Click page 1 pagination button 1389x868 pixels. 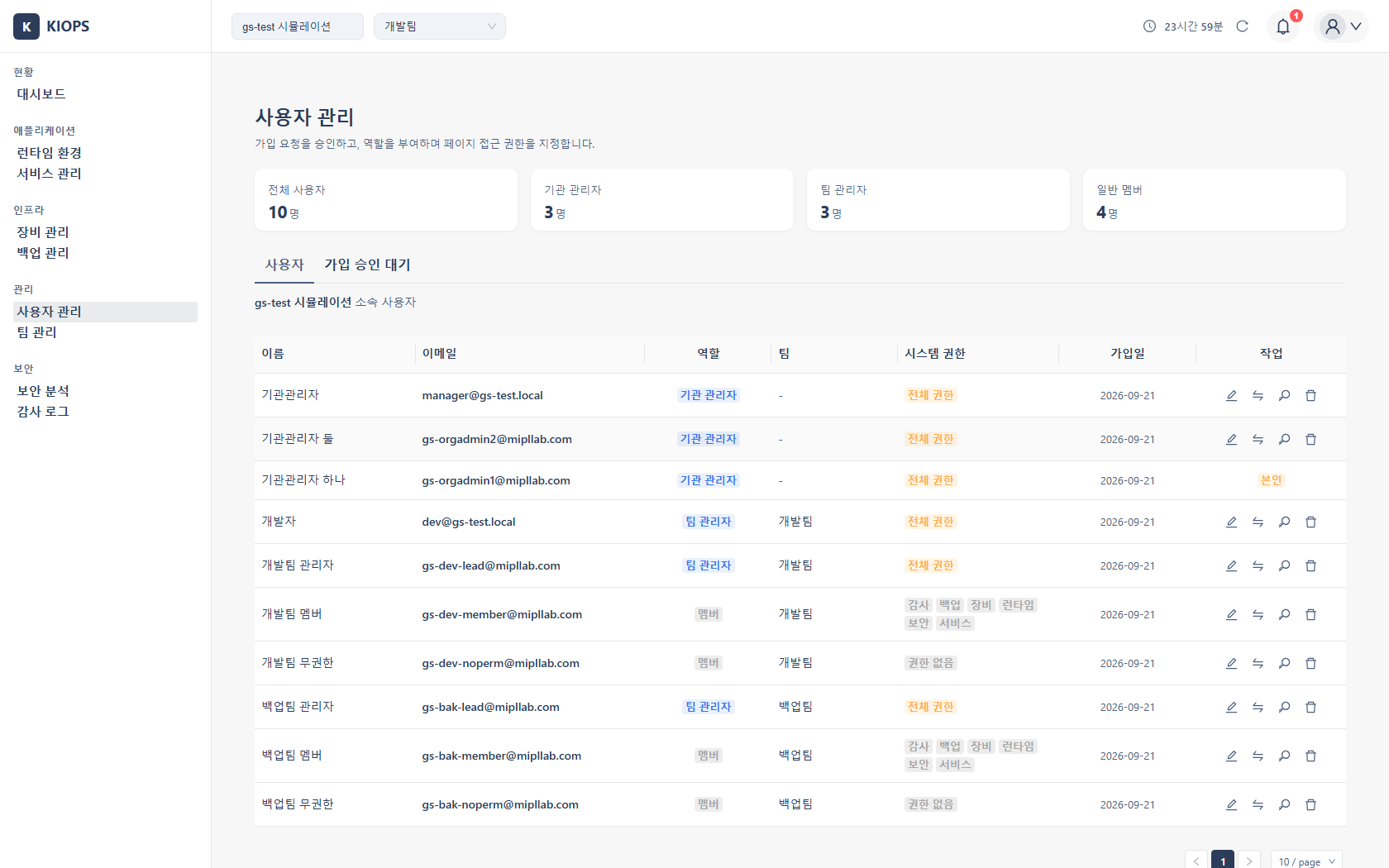tap(1223, 861)
